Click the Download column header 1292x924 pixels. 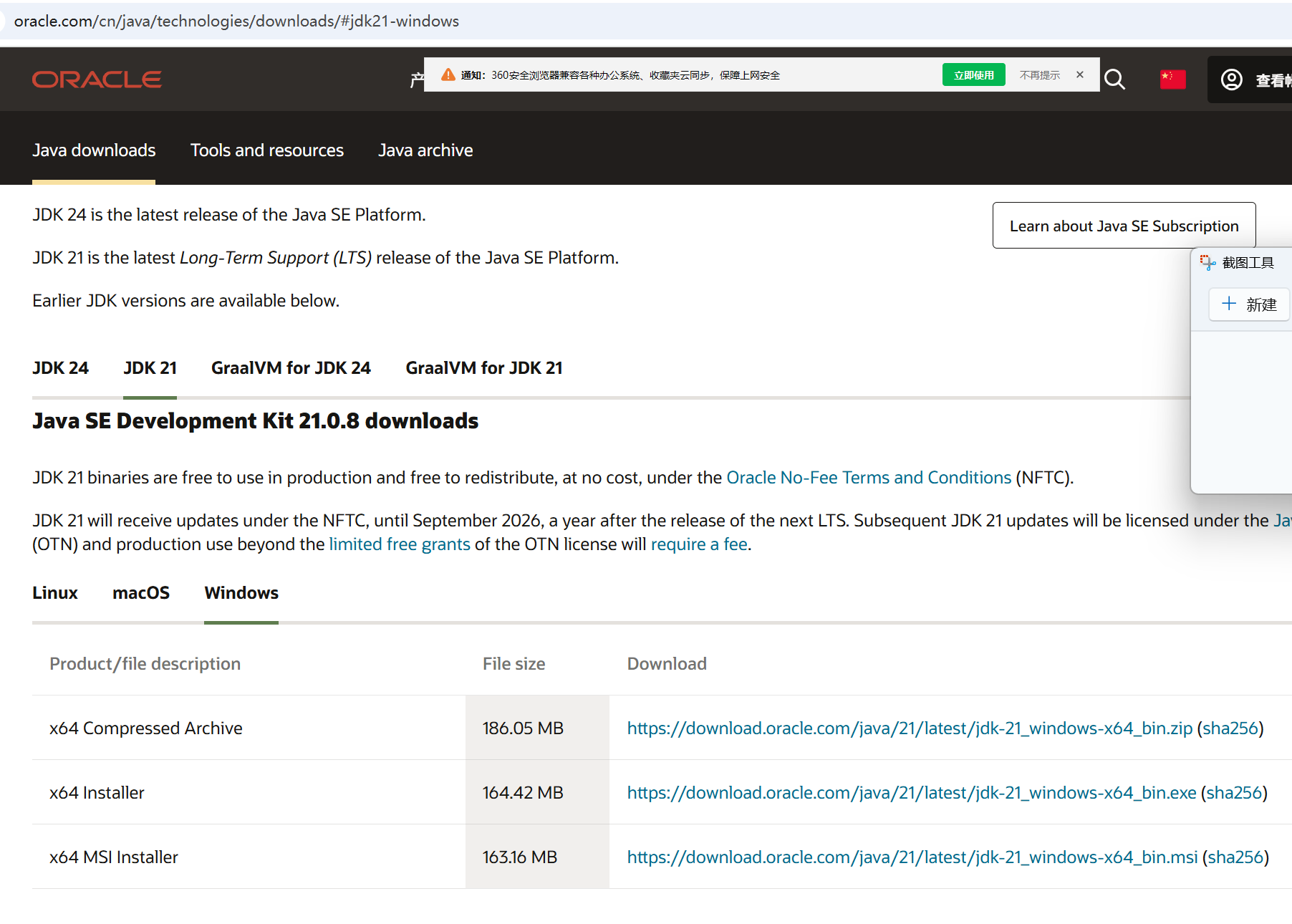(x=667, y=664)
